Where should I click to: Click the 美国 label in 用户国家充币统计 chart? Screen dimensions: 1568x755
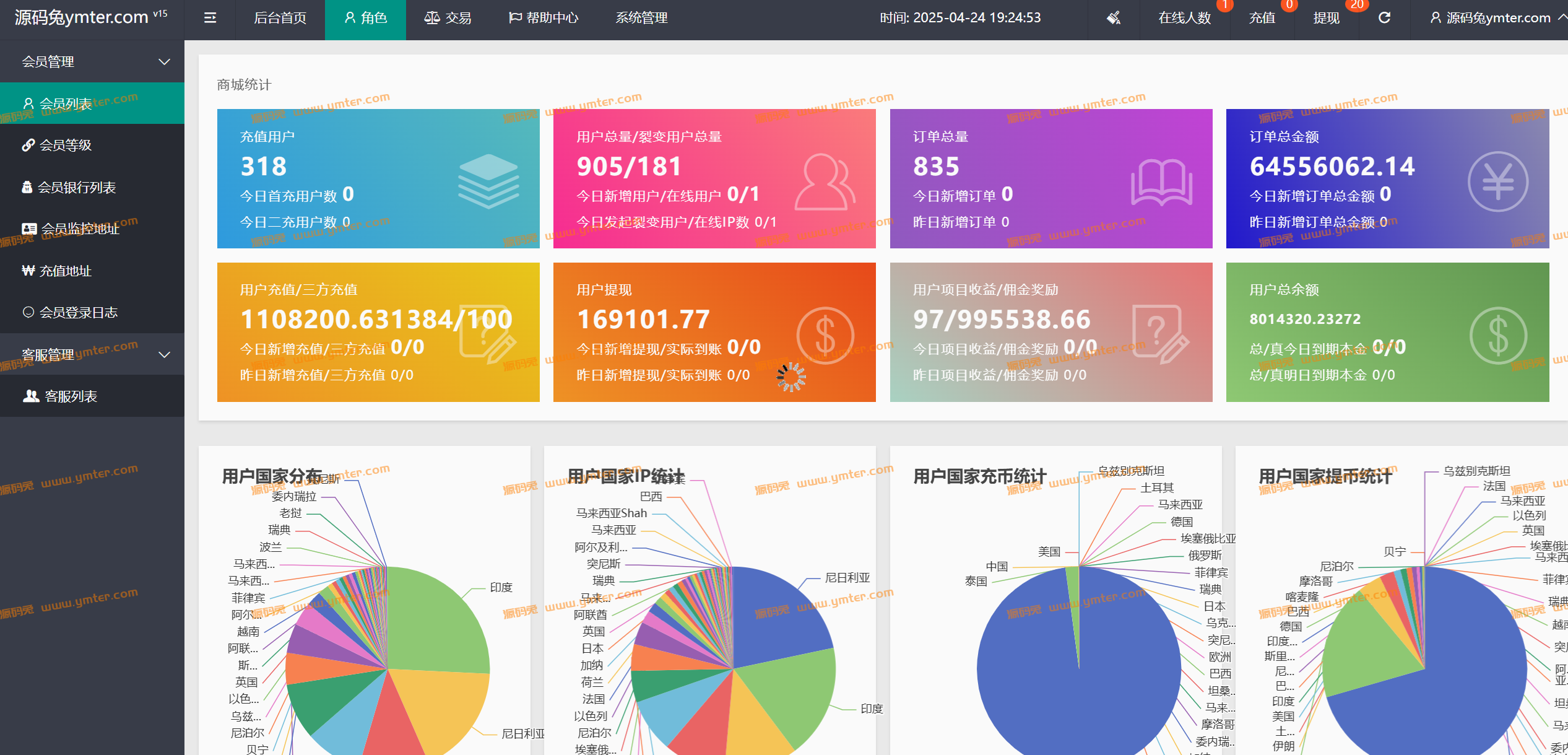(1049, 551)
